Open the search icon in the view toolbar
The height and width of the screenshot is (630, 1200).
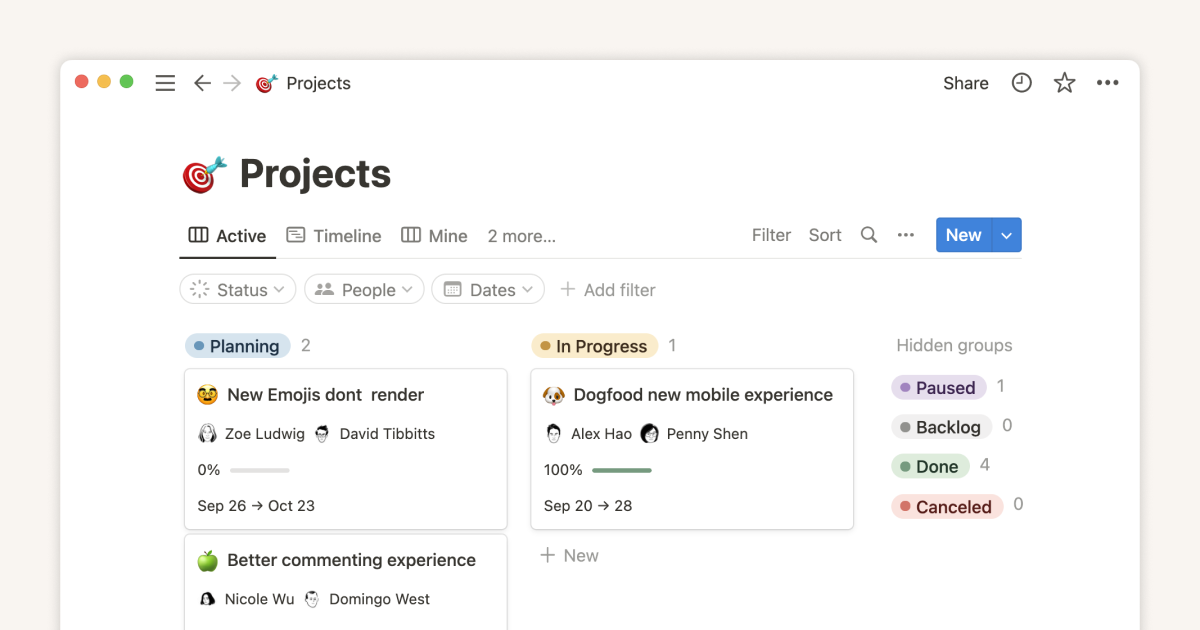point(868,235)
